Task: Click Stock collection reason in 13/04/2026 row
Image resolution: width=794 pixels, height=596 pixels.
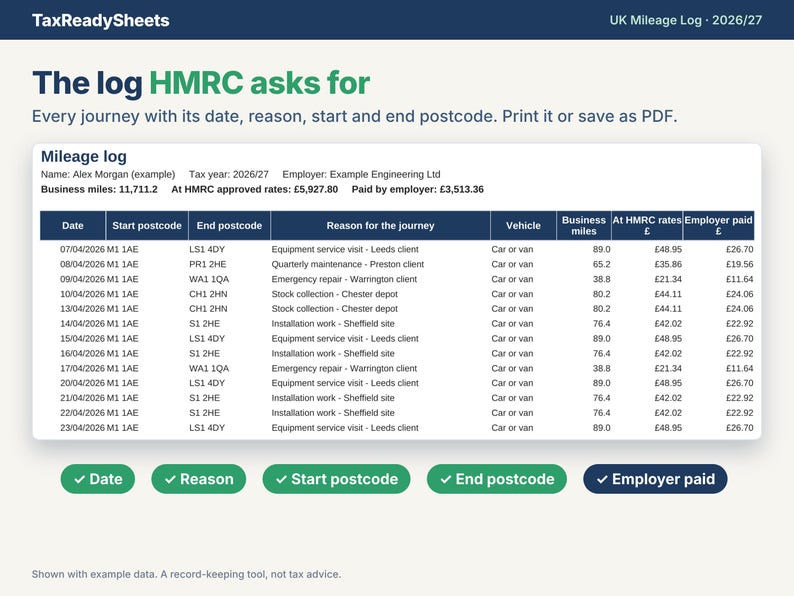Action: 335,309
